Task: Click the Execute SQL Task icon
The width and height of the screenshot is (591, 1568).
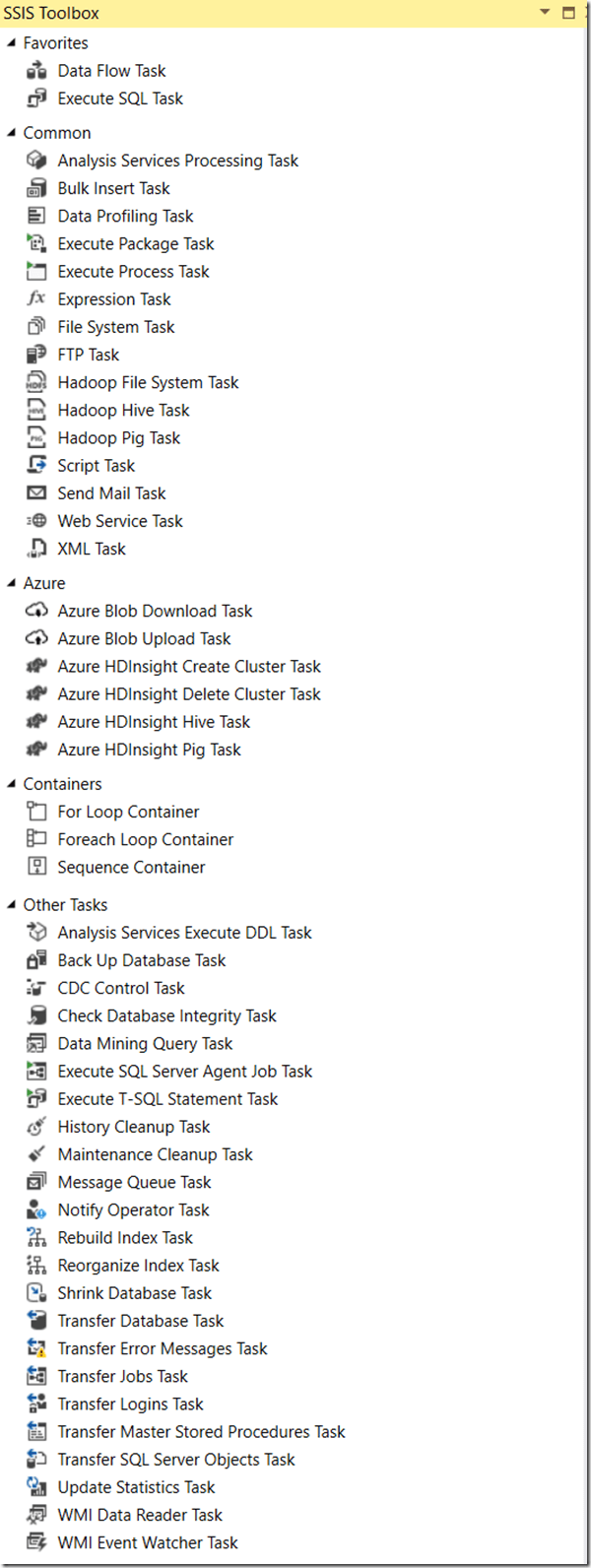Action: point(36,98)
